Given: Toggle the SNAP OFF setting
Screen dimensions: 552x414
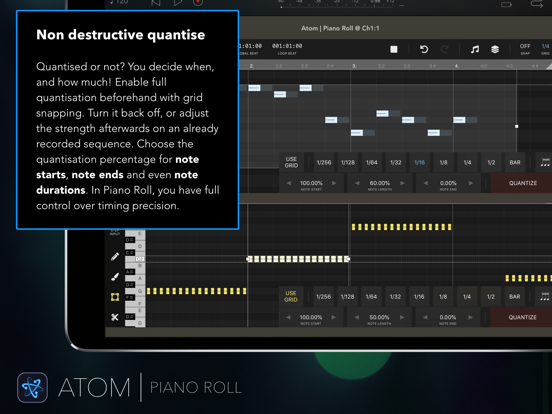Looking at the screenshot, I should point(525,49).
